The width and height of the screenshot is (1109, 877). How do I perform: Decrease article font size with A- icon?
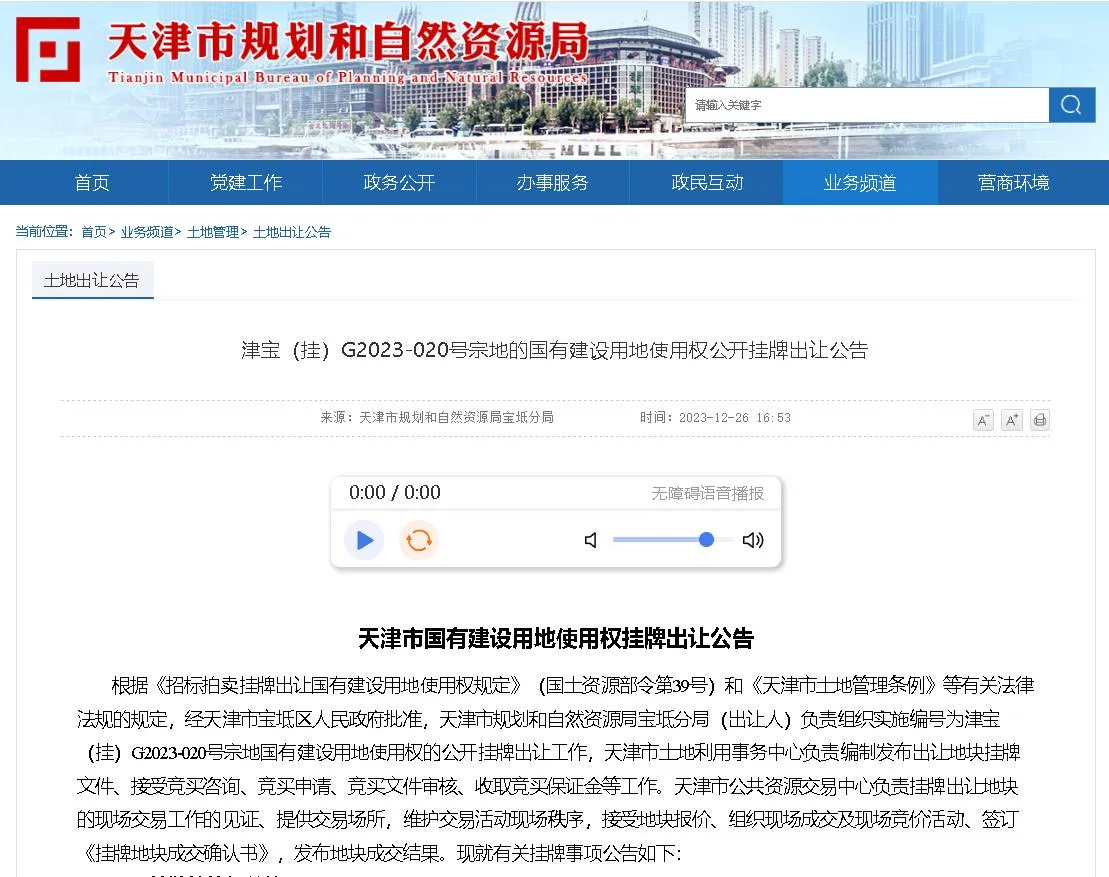(983, 420)
